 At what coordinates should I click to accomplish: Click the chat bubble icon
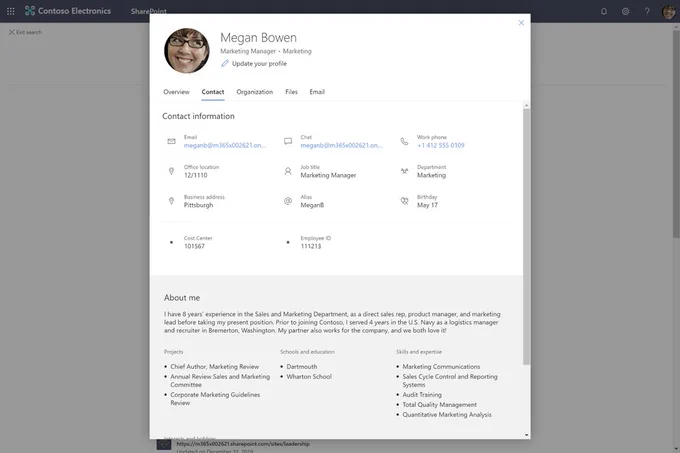(288, 141)
